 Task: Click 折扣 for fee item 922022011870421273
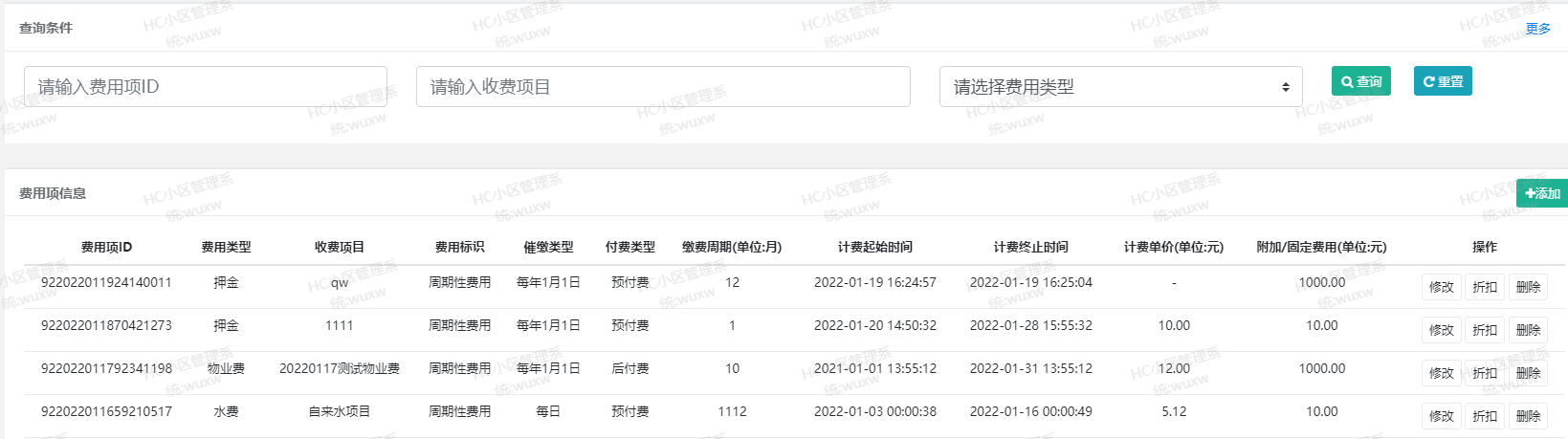pos(1485,330)
